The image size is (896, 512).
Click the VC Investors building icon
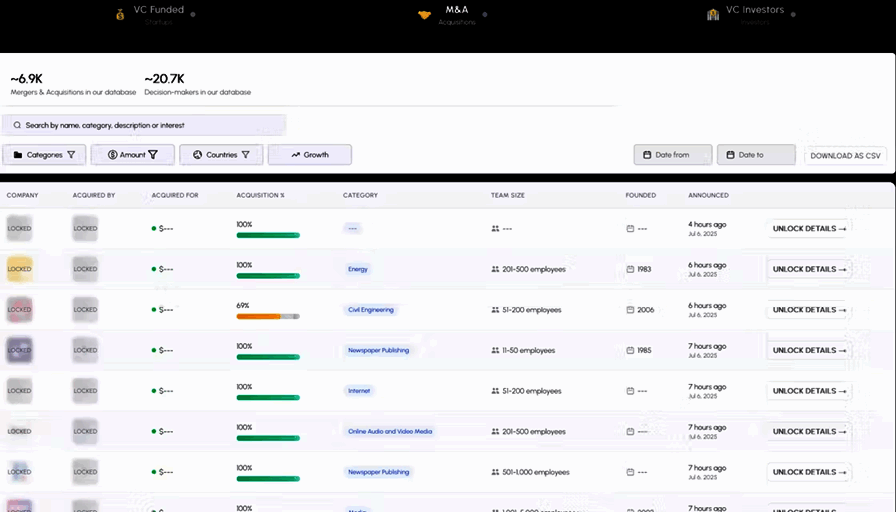tap(713, 14)
